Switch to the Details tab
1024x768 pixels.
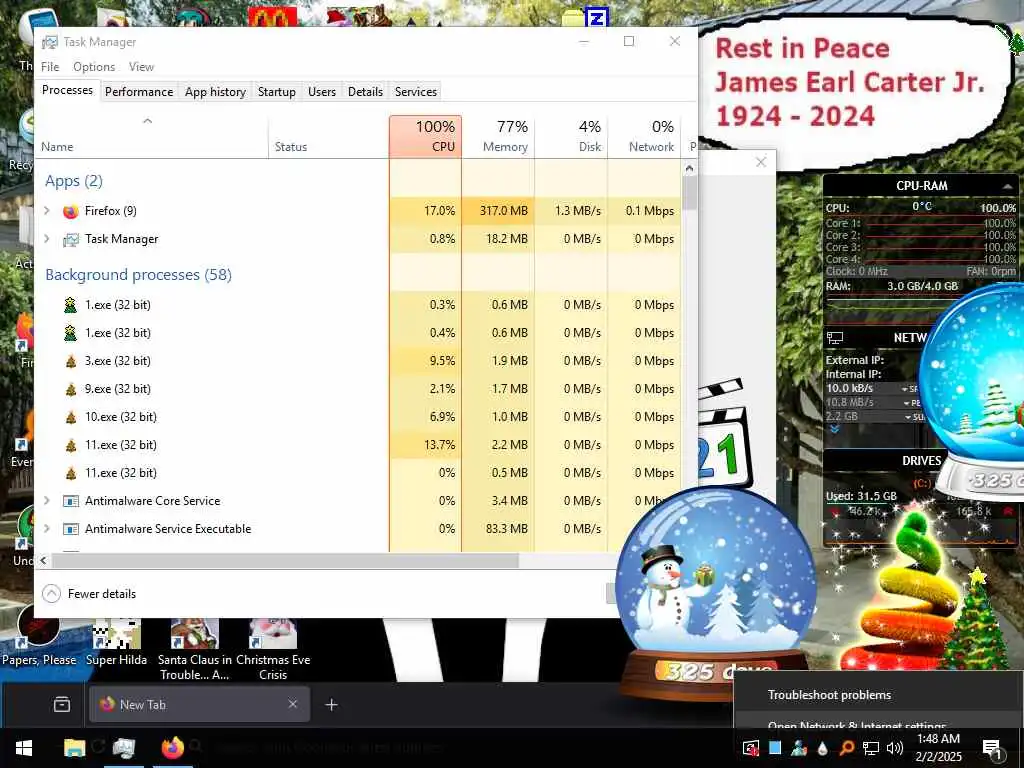[365, 92]
